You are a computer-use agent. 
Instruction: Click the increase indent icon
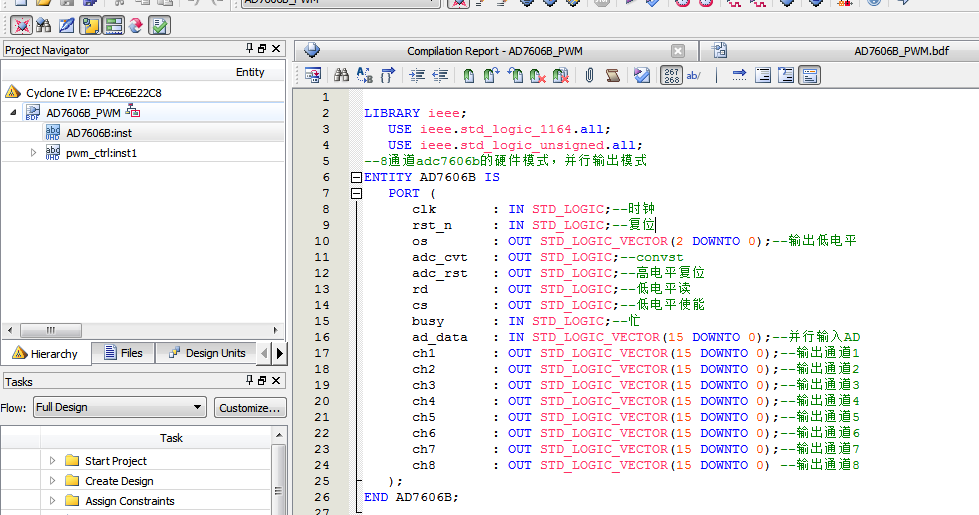pos(416,75)
